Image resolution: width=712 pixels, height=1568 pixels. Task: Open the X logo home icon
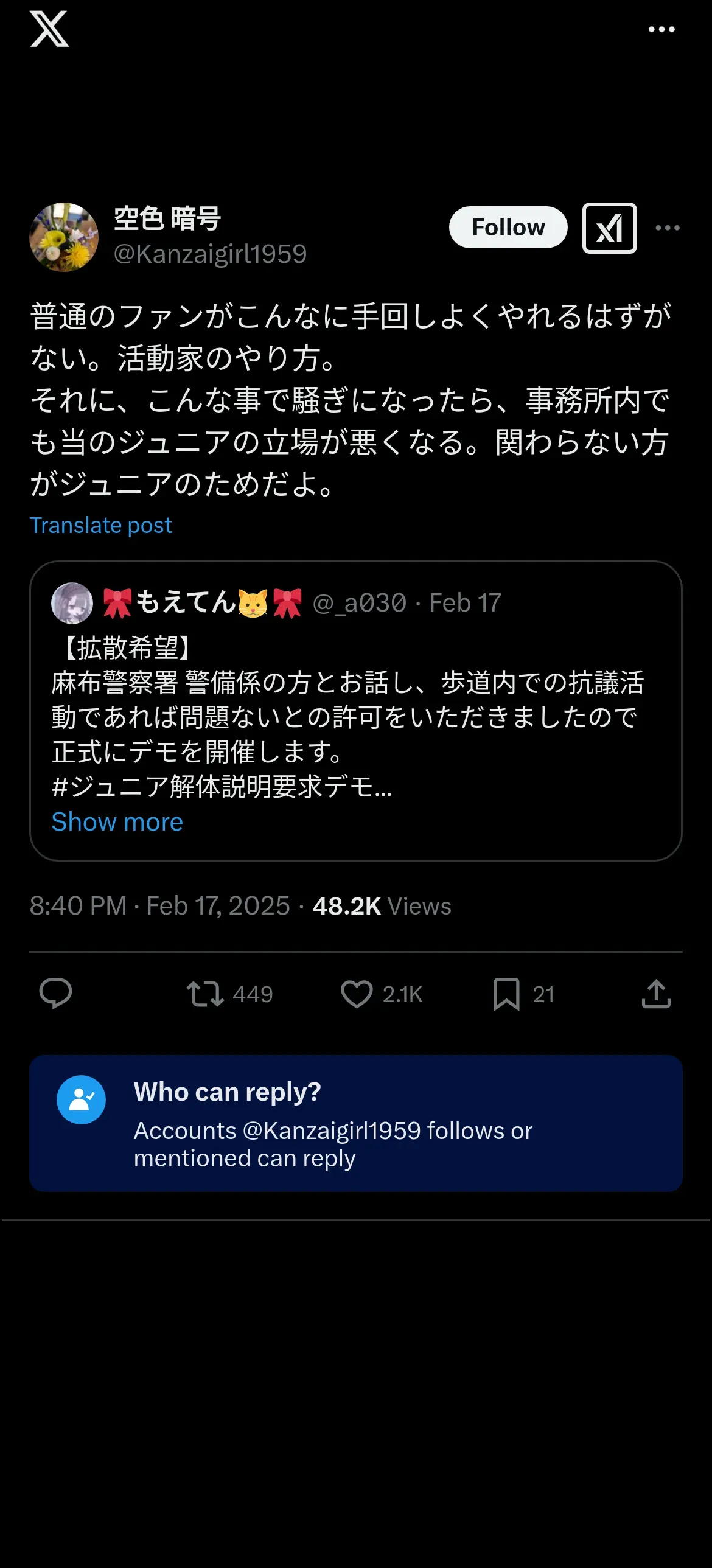pos(49,29)
